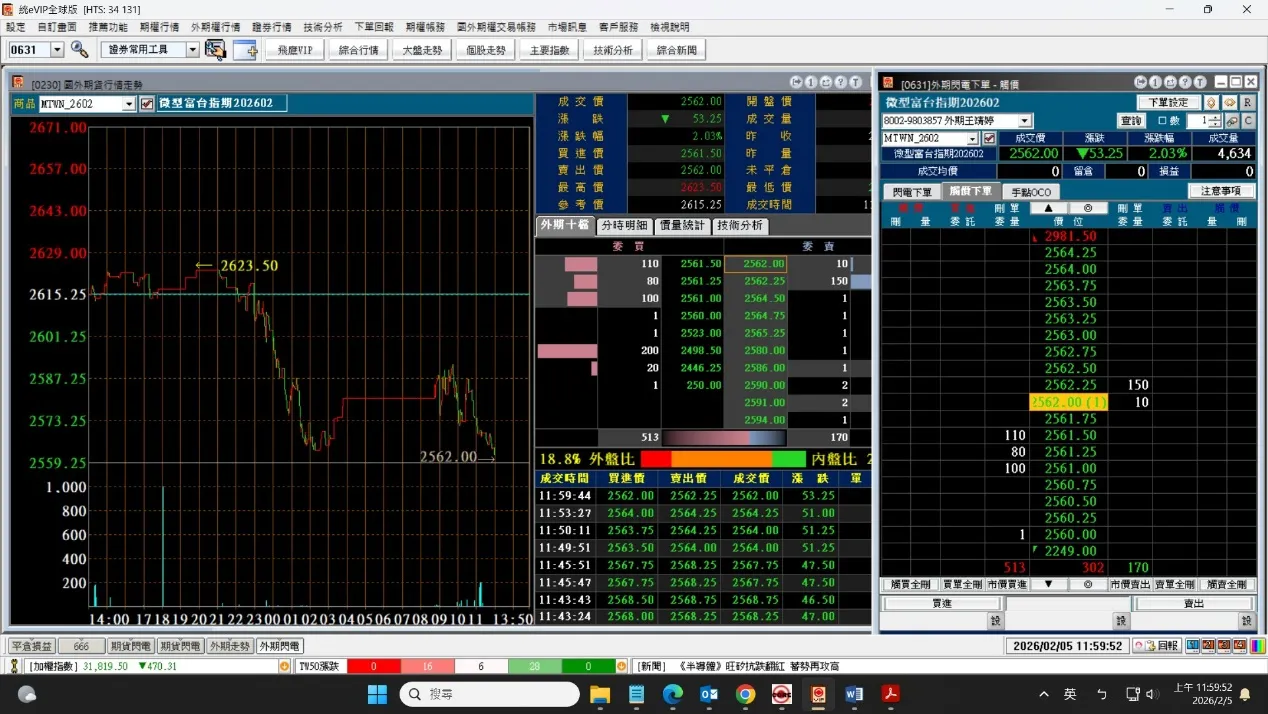Click the 2562.00 price row in ladder
The width and height of the screenshot is (1268, 714).
click(x=1069, y=402)
